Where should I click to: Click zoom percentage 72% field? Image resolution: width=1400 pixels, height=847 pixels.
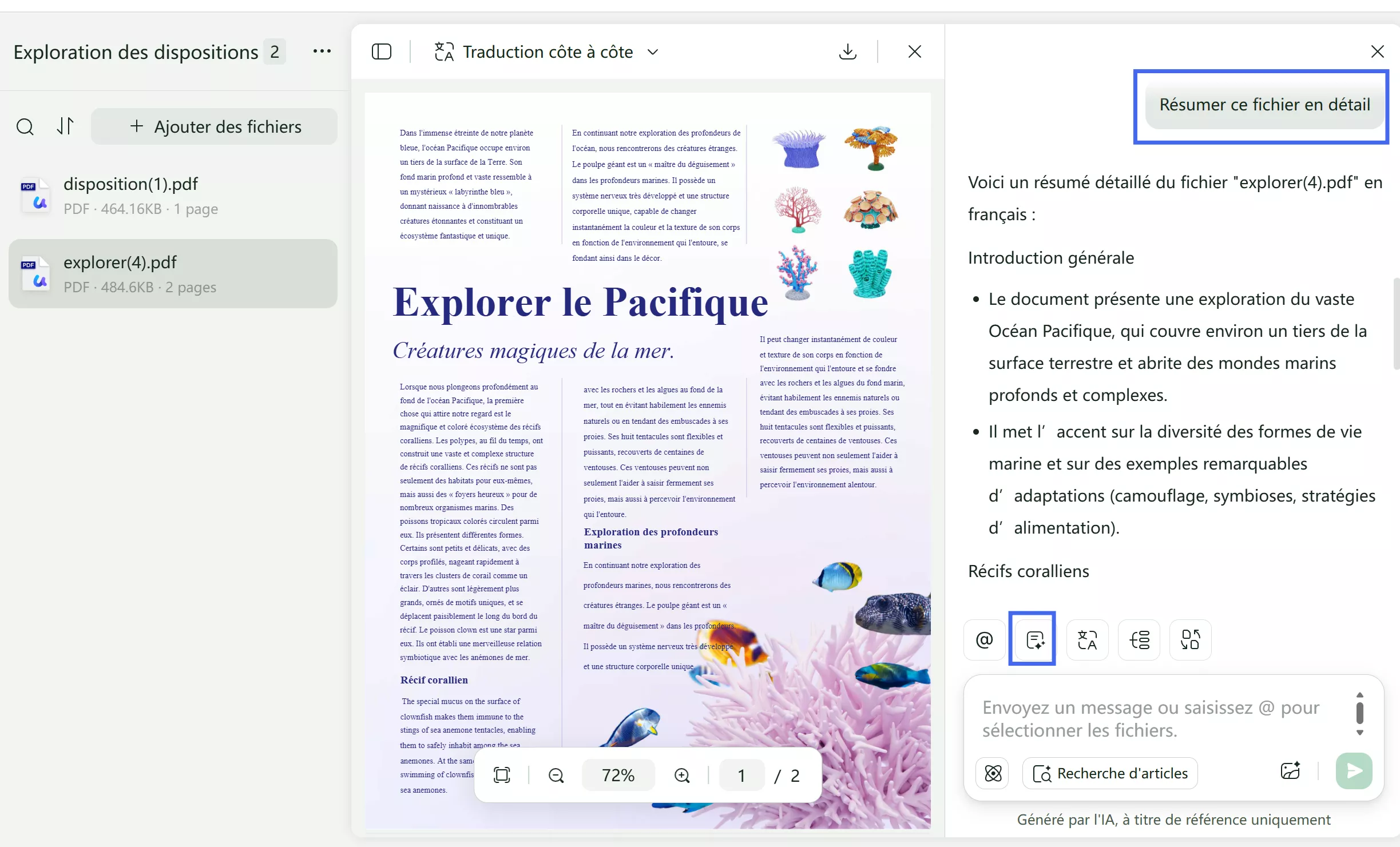tap(618, 776)
